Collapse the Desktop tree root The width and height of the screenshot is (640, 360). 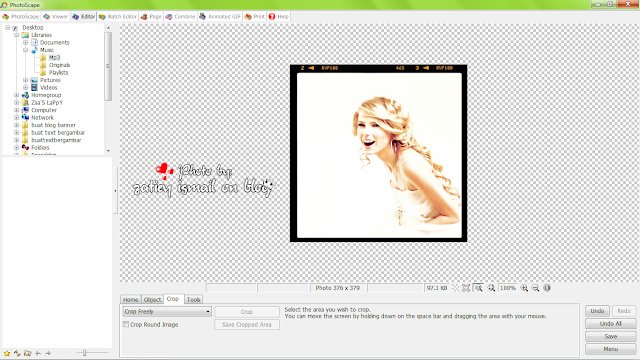coord(8,28)
